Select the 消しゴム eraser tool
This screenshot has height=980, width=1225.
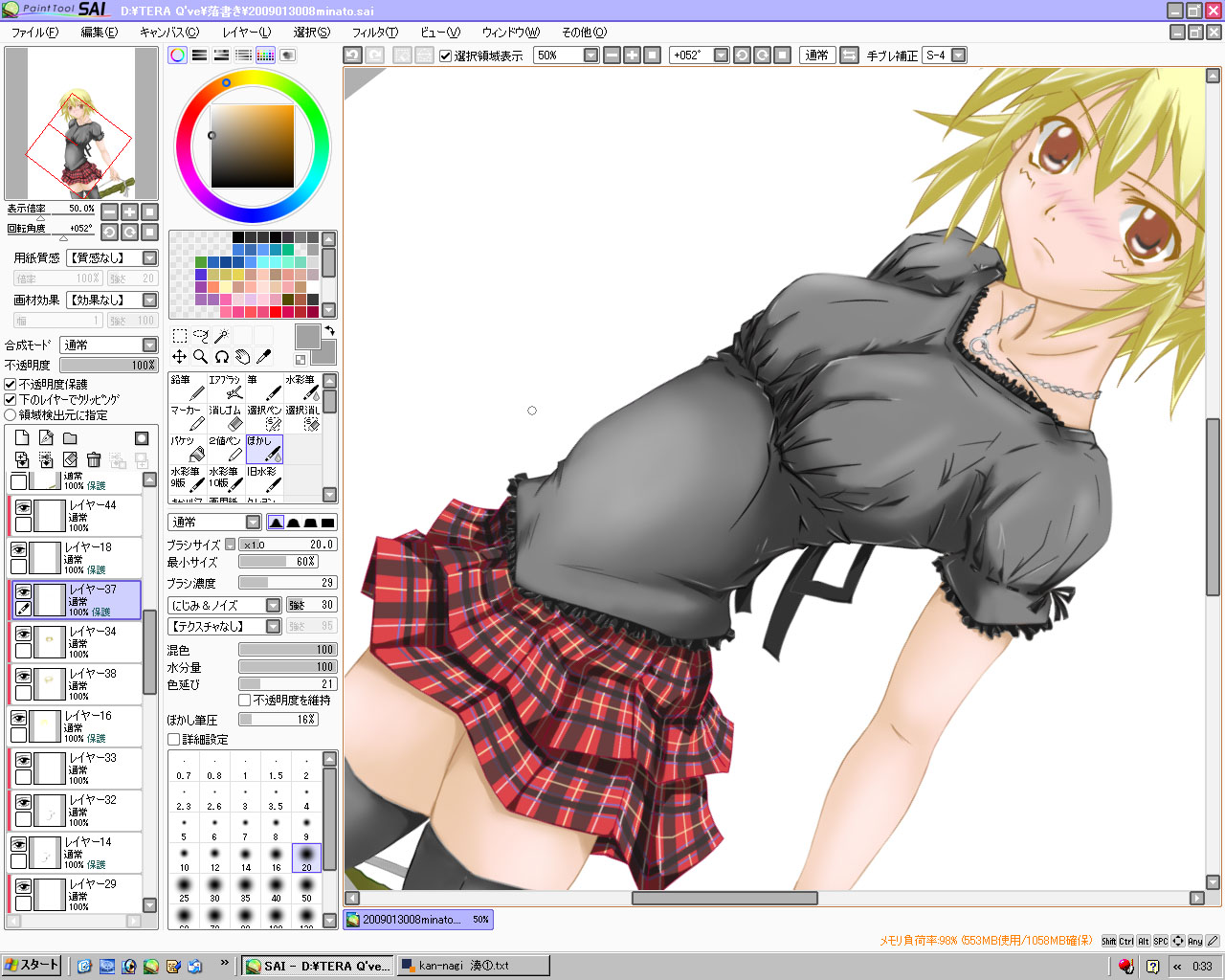[x=226, y=418]
